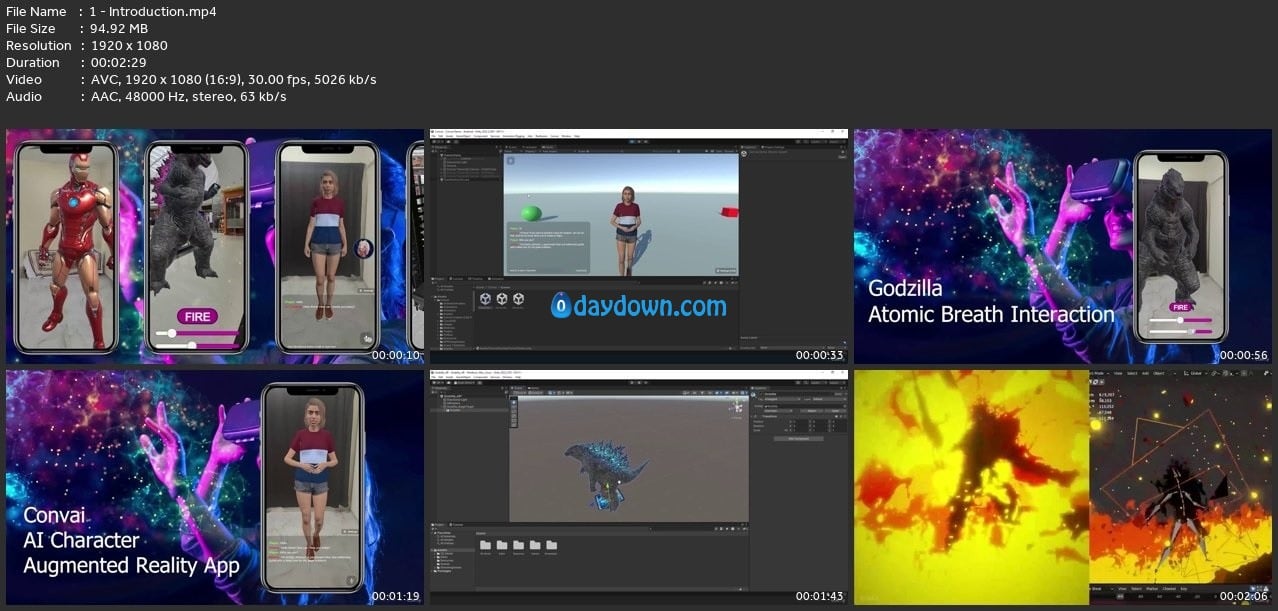Viewport: 1278px width, 611px height.
Task: Click the first prefab cube icon in Convai project panel
Action: pos(485,298)
